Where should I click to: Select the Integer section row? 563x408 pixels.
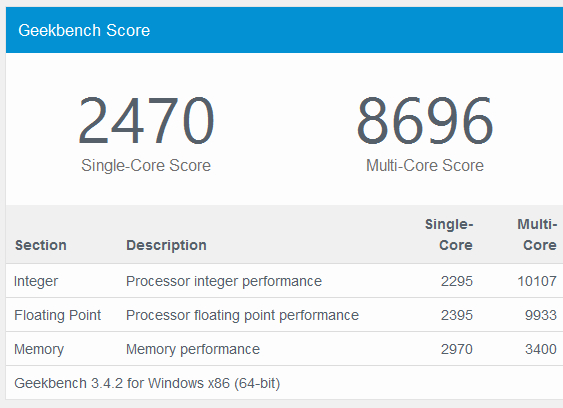pos(284,281)
